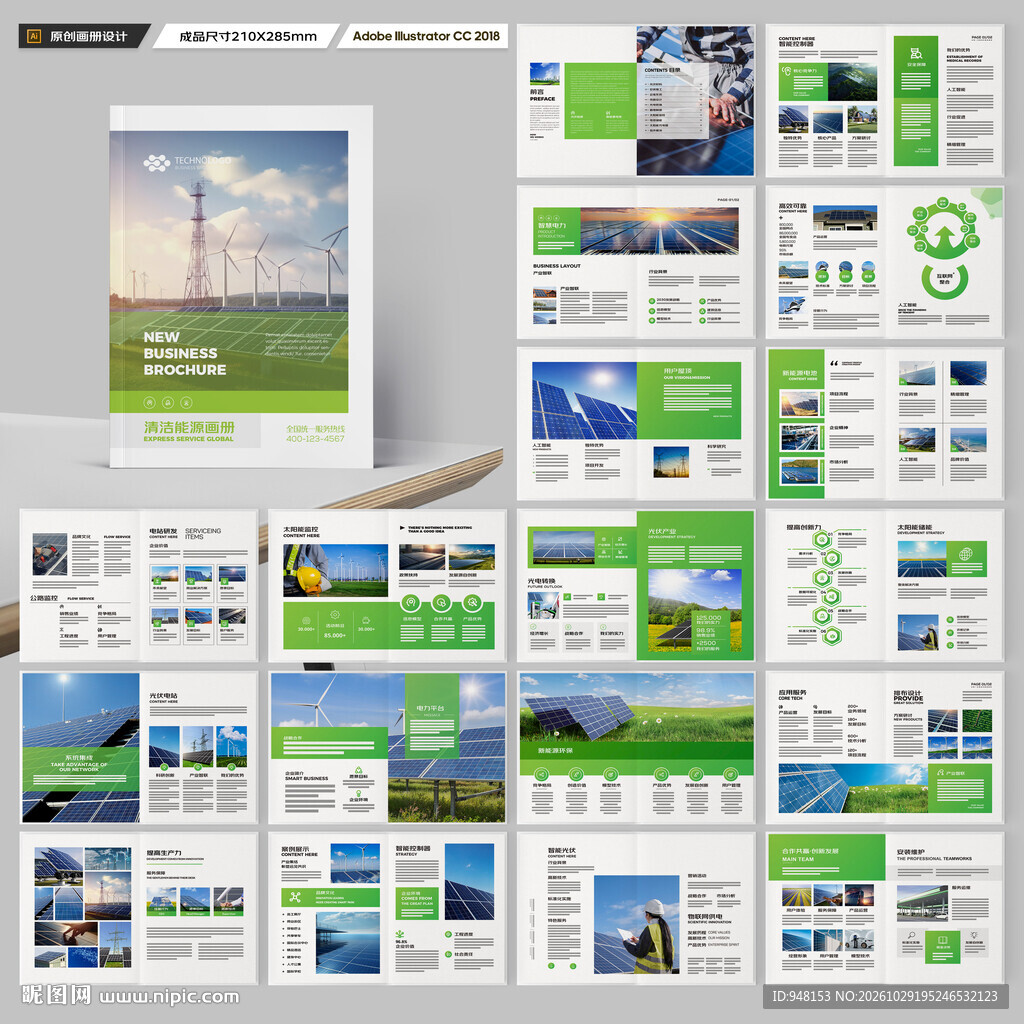Image resolution: width=1024 pixels, height=1024 pixels.
Task: Click the orange Ai icon
Action: (34, 37)
